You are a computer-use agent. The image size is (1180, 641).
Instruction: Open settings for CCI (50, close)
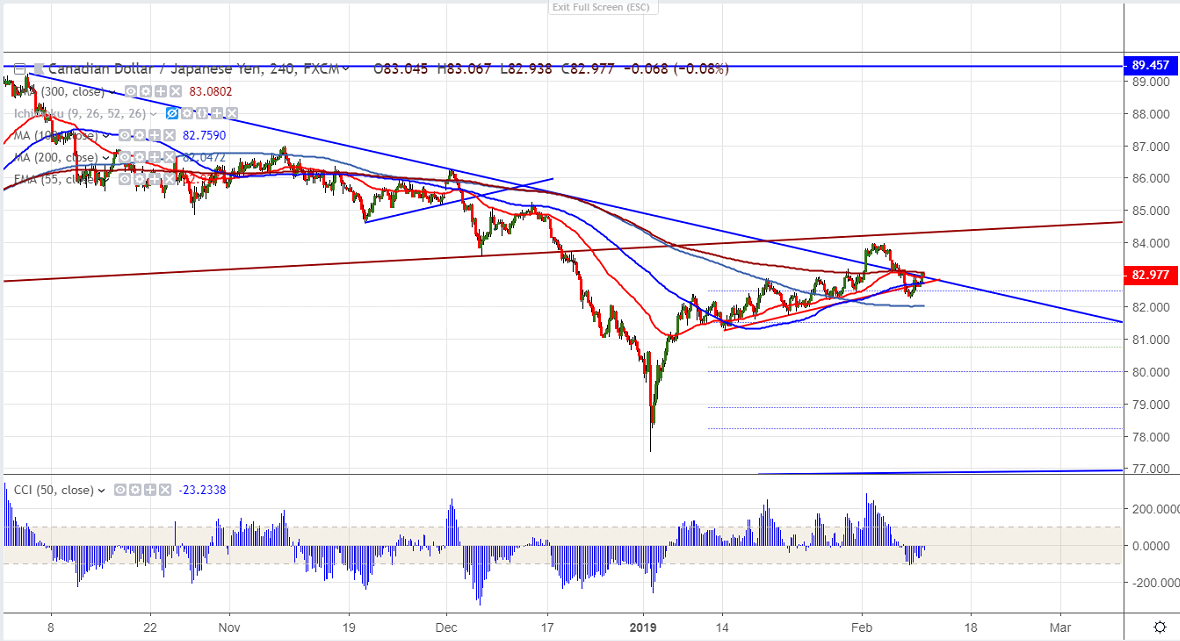tap(135, 490)
